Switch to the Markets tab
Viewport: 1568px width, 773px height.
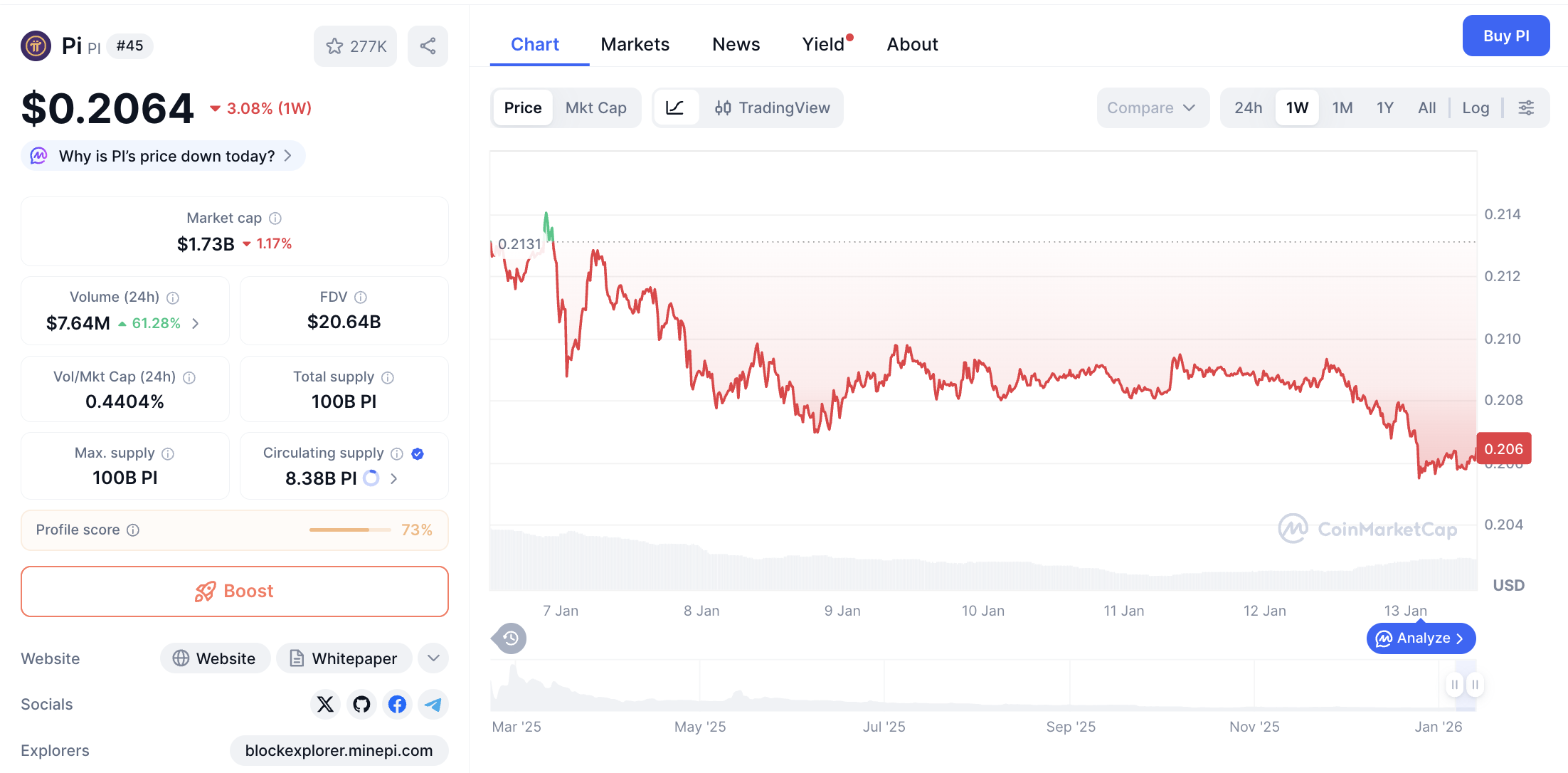[635, 43]
